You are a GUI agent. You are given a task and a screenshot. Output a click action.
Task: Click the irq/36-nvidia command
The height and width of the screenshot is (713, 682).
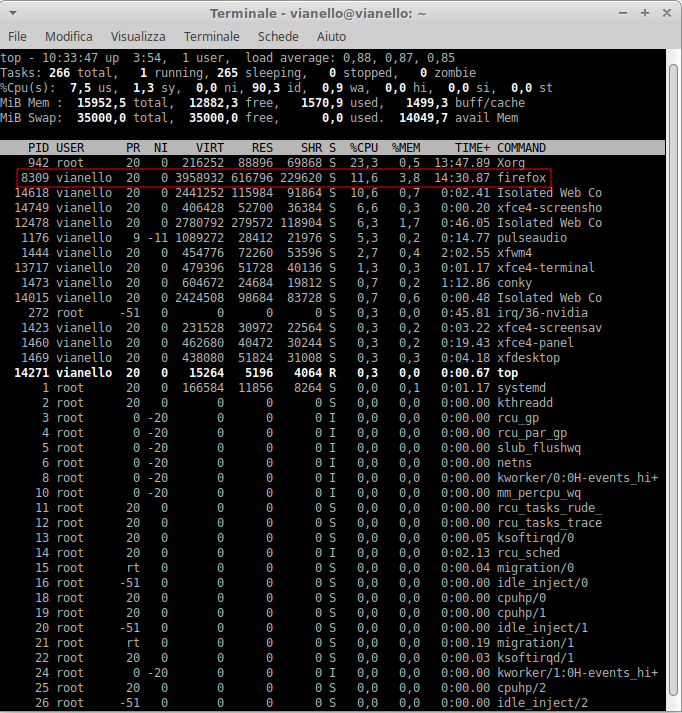[x=542, y=313]
